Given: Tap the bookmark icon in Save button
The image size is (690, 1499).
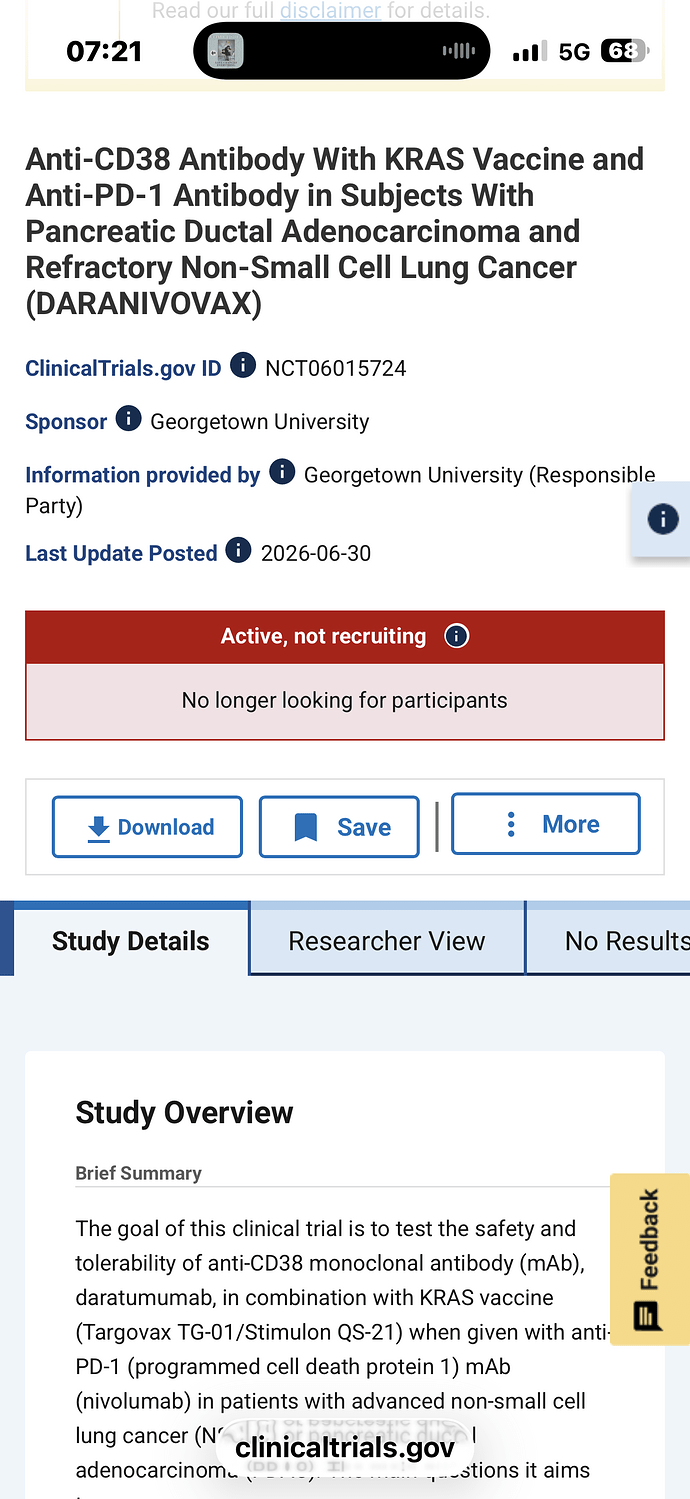Looking at the screenshot, I should [306, 828].
